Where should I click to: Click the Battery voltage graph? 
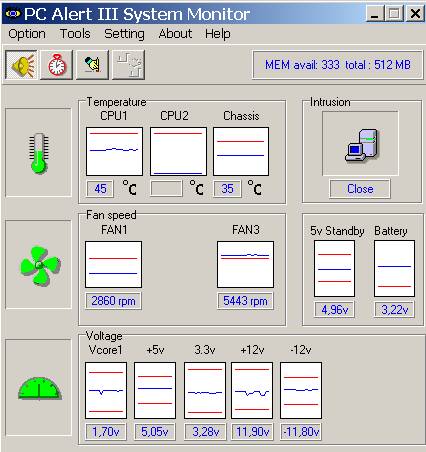394,269
